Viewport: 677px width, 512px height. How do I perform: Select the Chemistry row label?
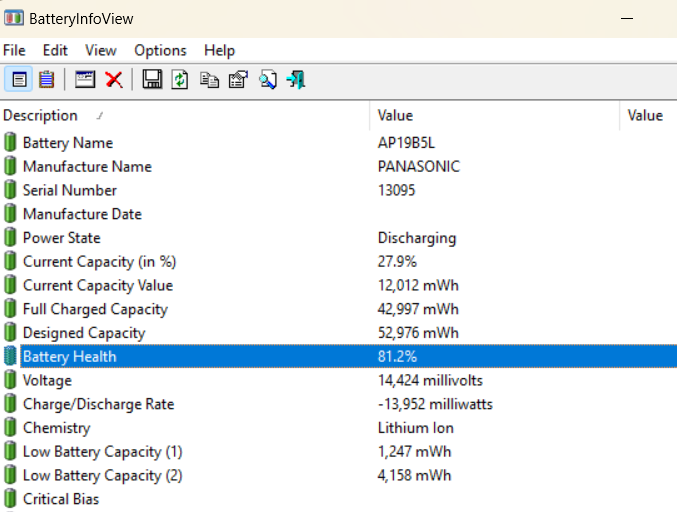point(57,428)
